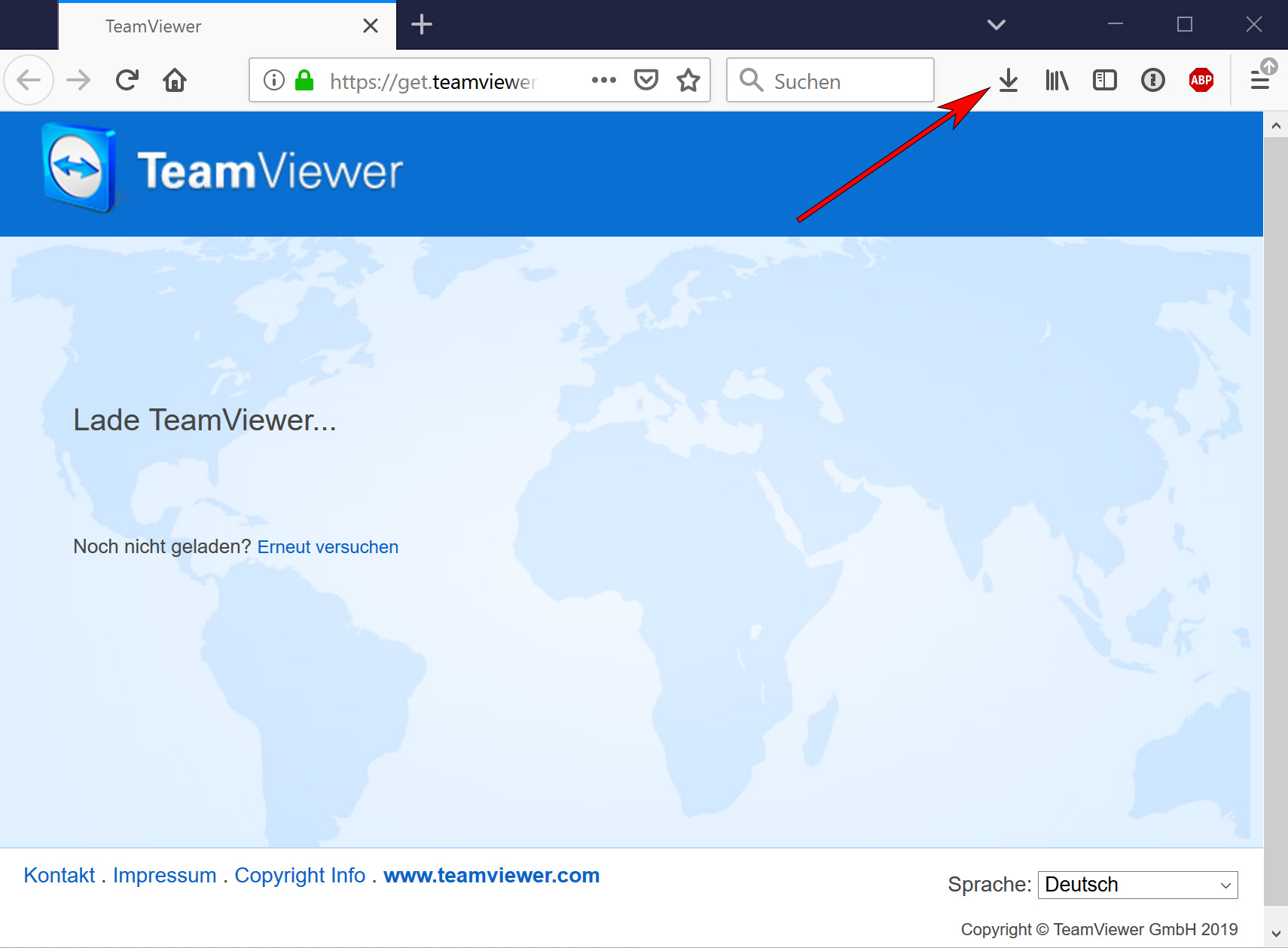Click the Lade TeamViewer... heading text
Viewport: 1288px width, 948px height.
pos(205,420)
